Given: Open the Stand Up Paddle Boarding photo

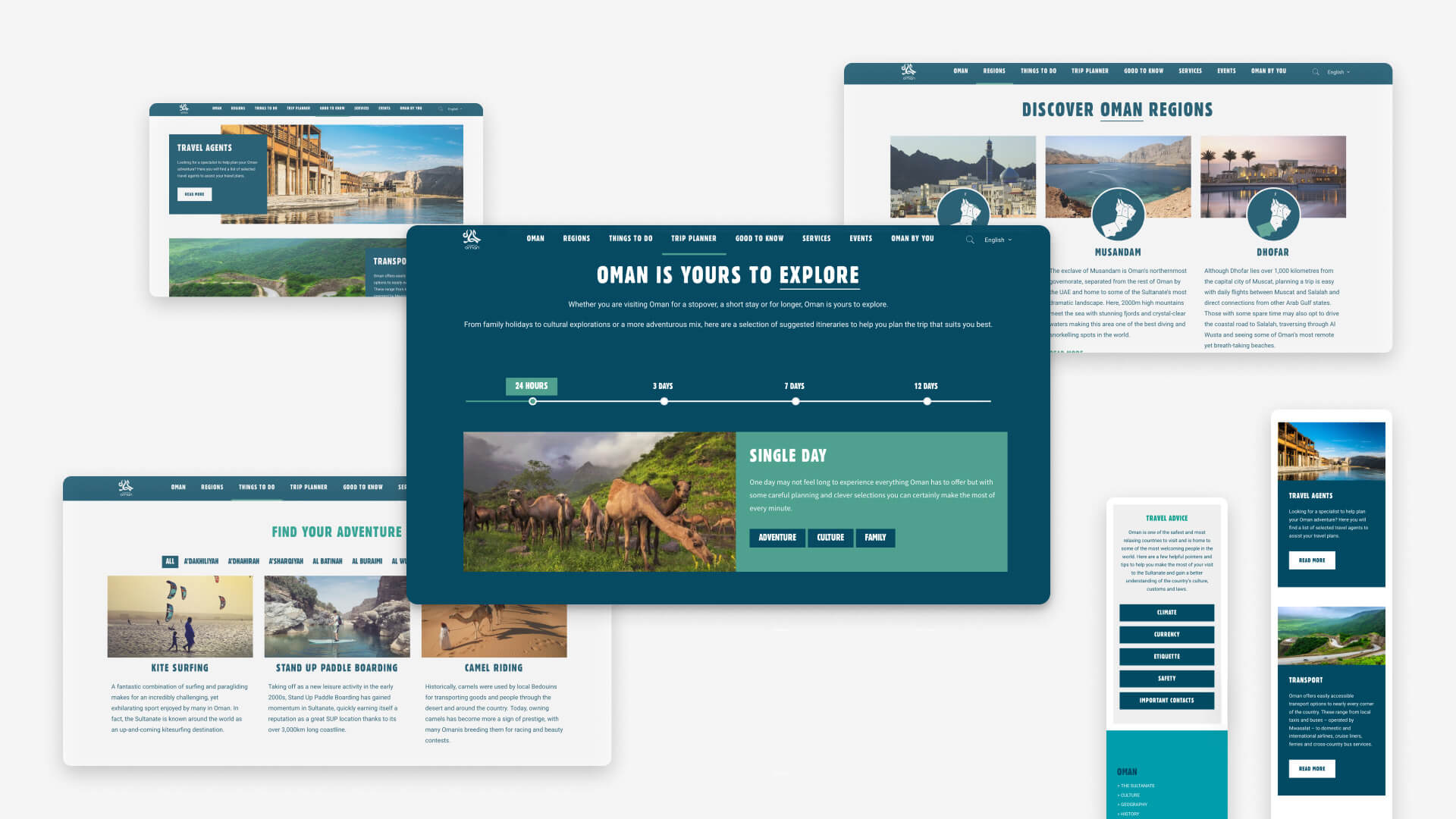Looking at the screenshot, I should coord(337,617).
